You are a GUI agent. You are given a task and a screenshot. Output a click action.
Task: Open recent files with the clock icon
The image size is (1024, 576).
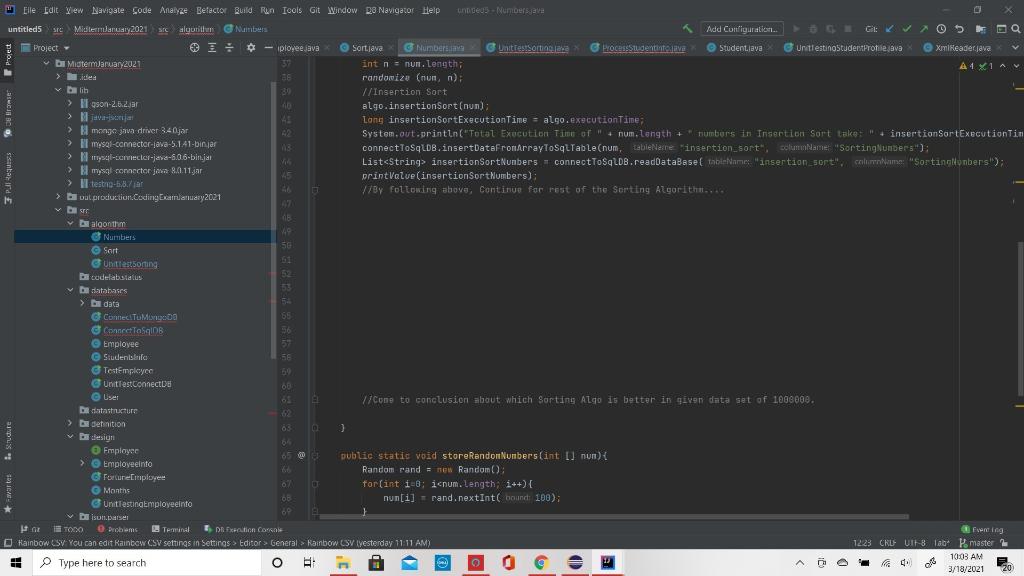(x=940, y=29)
